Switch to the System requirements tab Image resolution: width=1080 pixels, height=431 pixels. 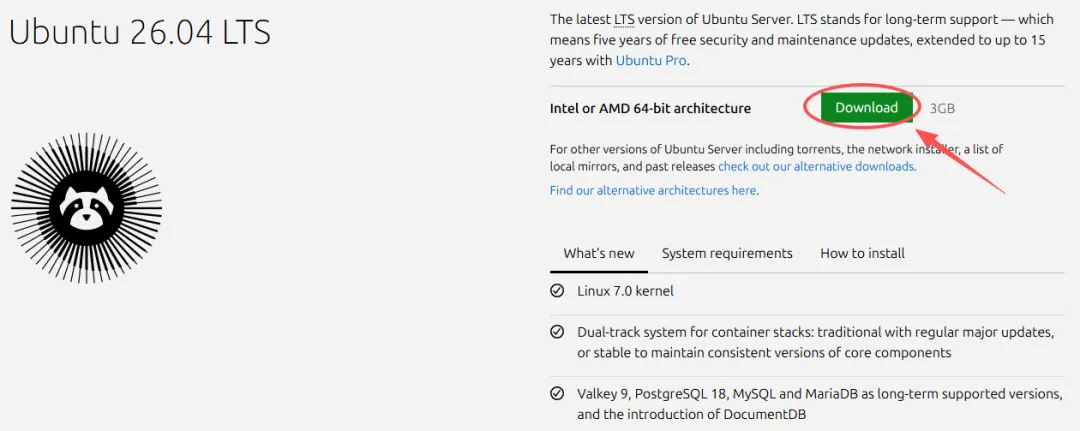(x=727, y=253)
